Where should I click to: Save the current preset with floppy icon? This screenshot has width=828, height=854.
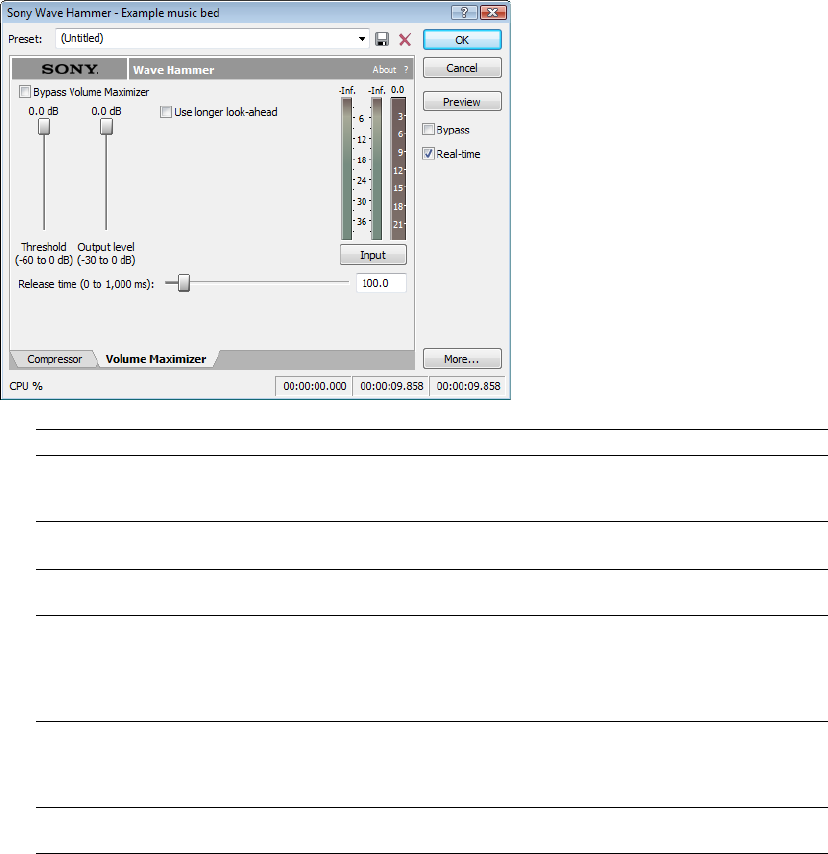tap(382, 39)
